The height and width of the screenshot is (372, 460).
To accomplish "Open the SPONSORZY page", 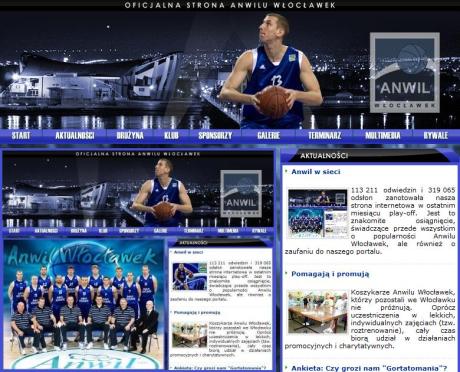I will [215, 135].
